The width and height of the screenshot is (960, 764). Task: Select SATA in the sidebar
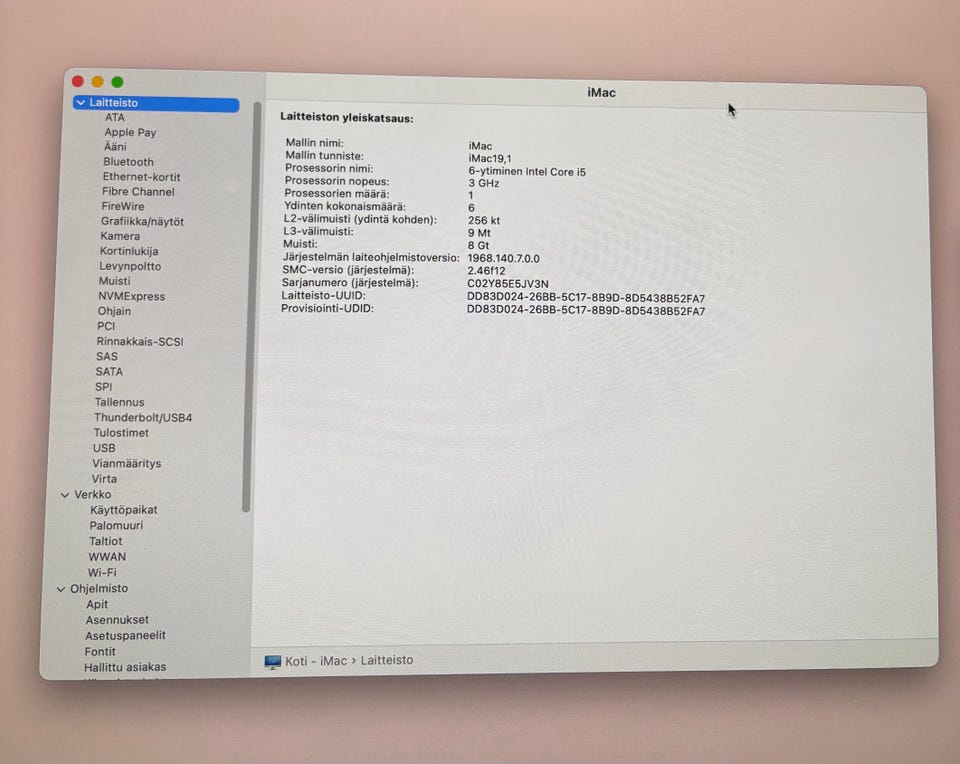pyautogui.click(x=109, y=372)
